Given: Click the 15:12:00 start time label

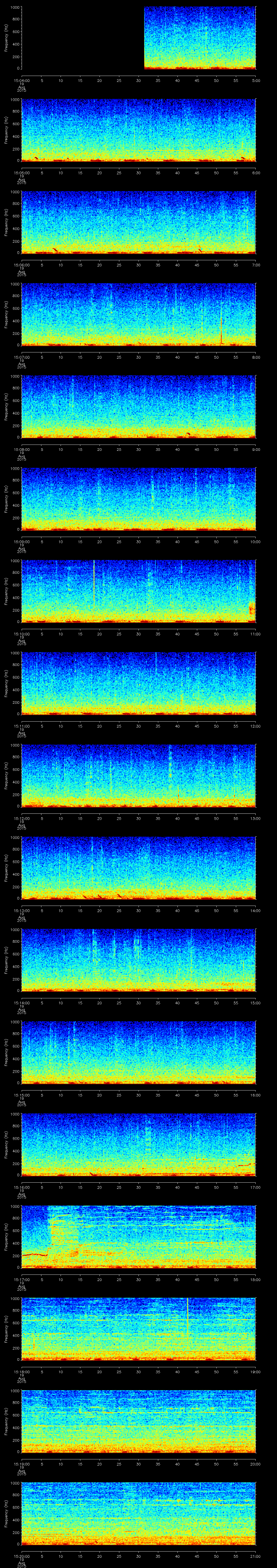Looking at the screenshot, I should tap(21, 818).
